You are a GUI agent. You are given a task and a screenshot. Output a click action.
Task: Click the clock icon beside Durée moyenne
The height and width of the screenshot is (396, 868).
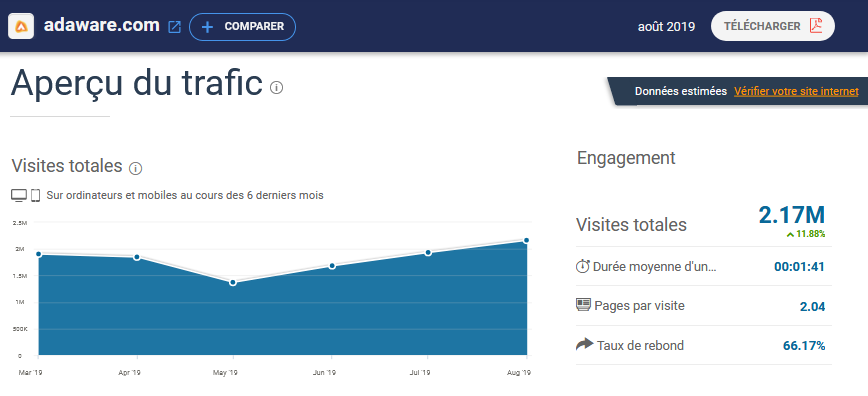[583, 266]
